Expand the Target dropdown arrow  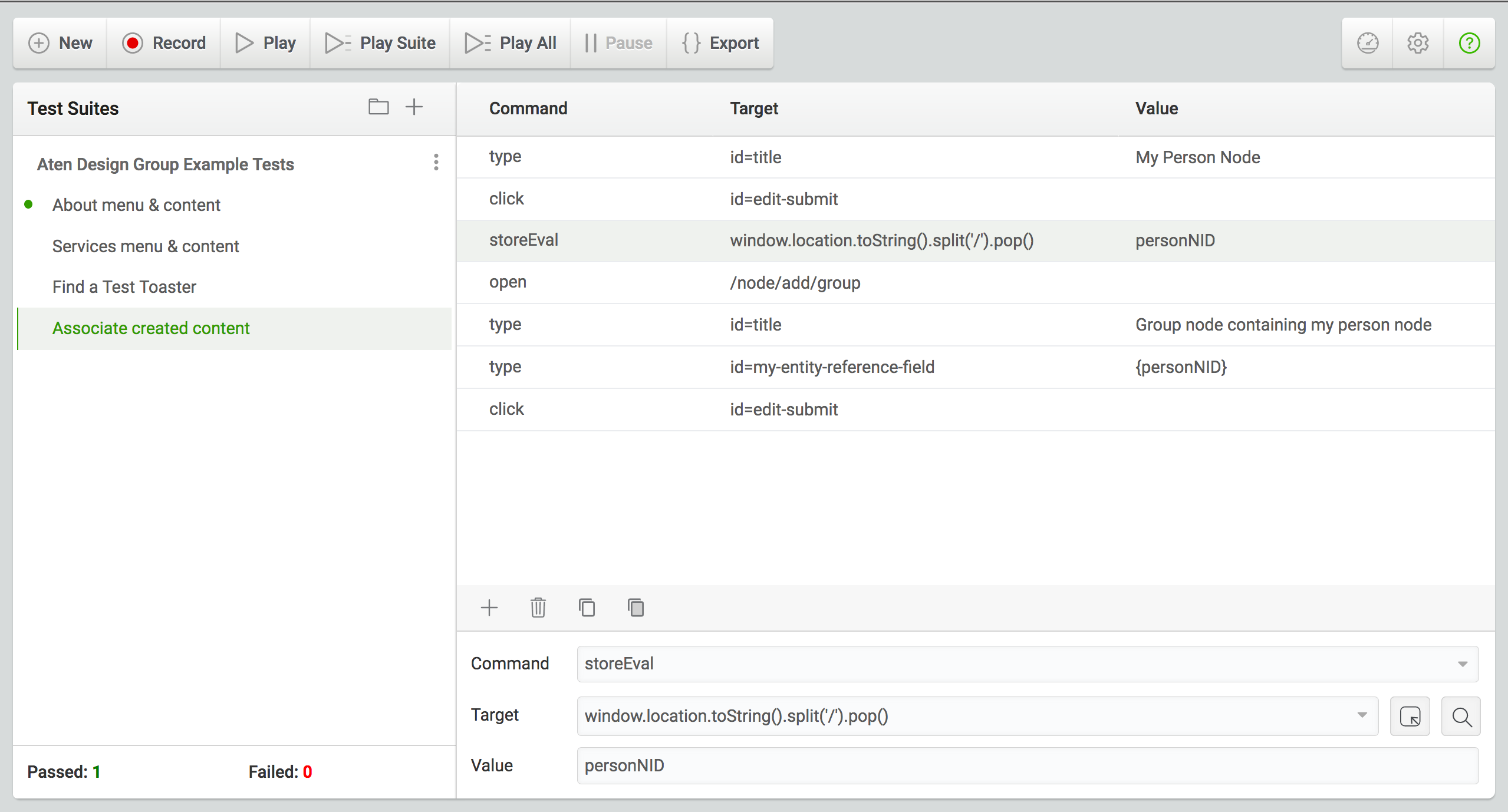pyautogui.click(x=1362, y=715)
